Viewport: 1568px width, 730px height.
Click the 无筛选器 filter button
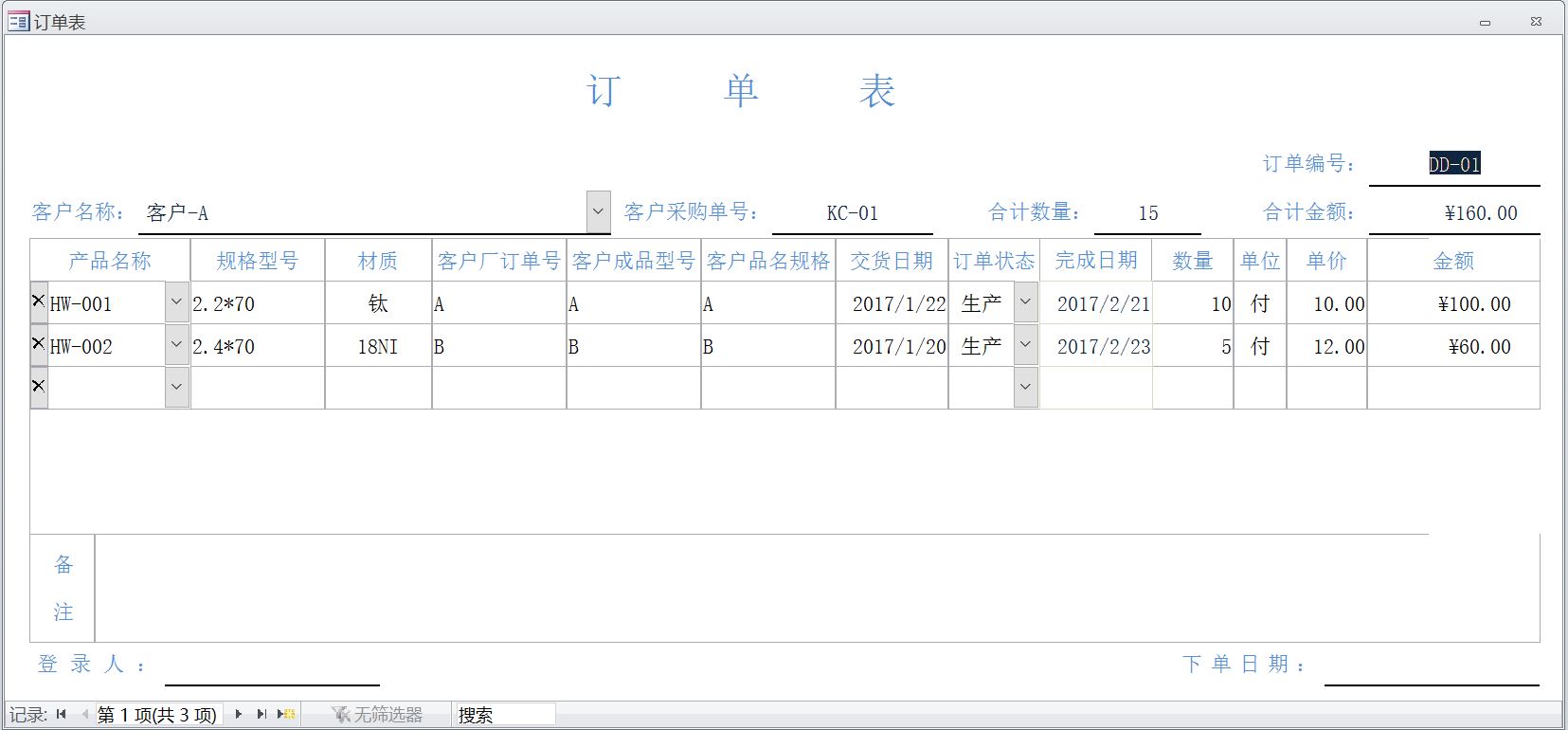377,715
